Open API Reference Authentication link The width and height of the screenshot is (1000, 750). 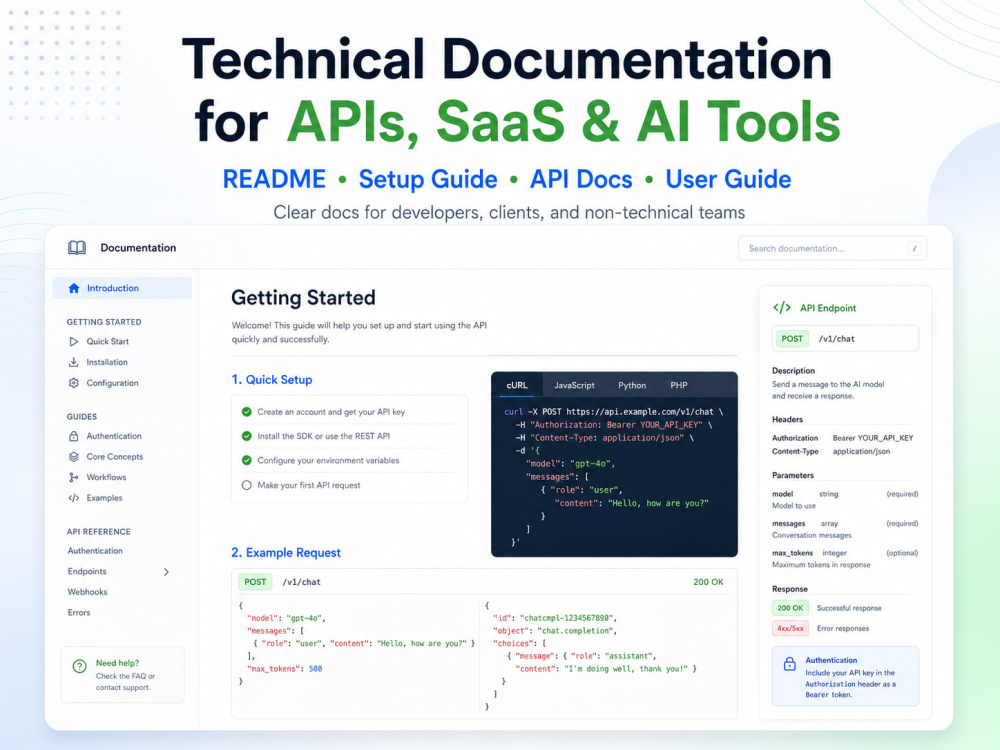click(x=95, y=551)
